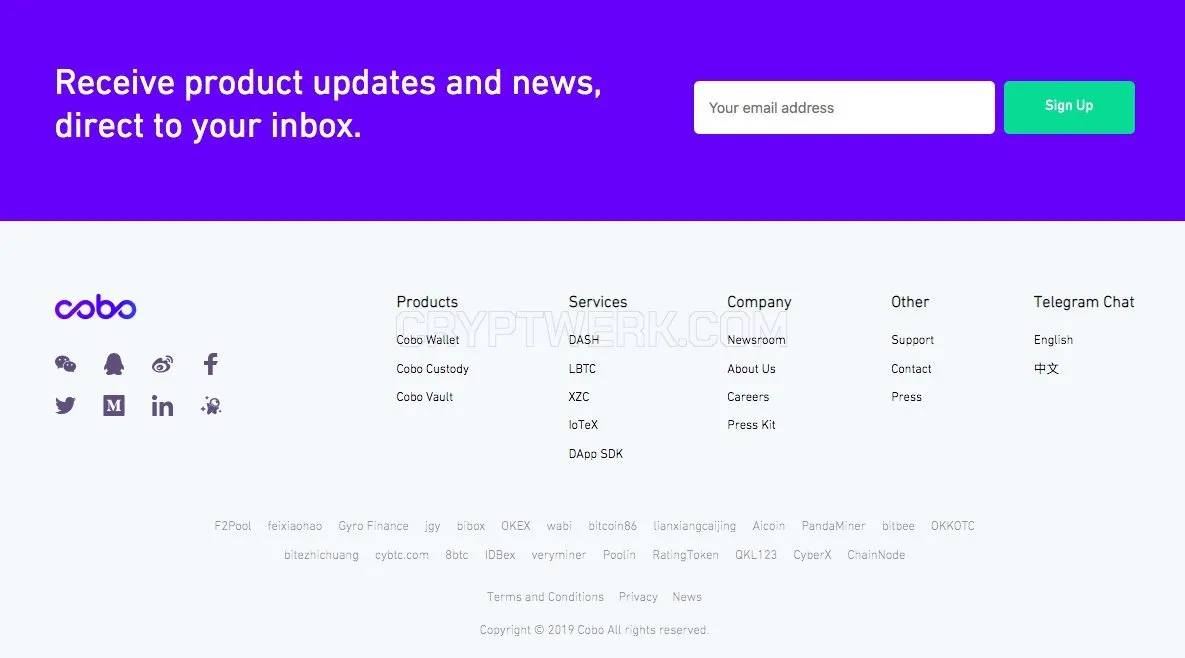Click the Products column heading
The height and width of the screenshot is (658, 1185).
[x=427, y=301]
